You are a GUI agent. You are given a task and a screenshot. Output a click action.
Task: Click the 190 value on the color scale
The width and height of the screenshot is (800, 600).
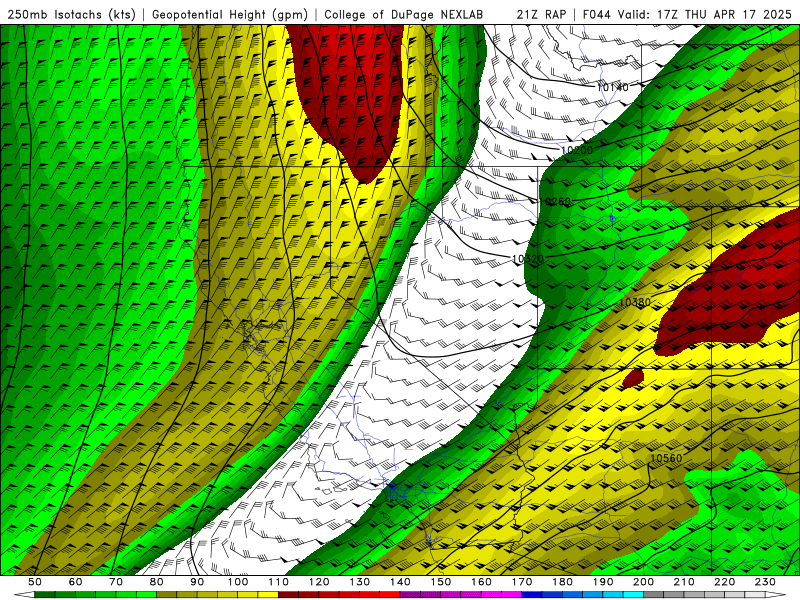pos(604,582)
